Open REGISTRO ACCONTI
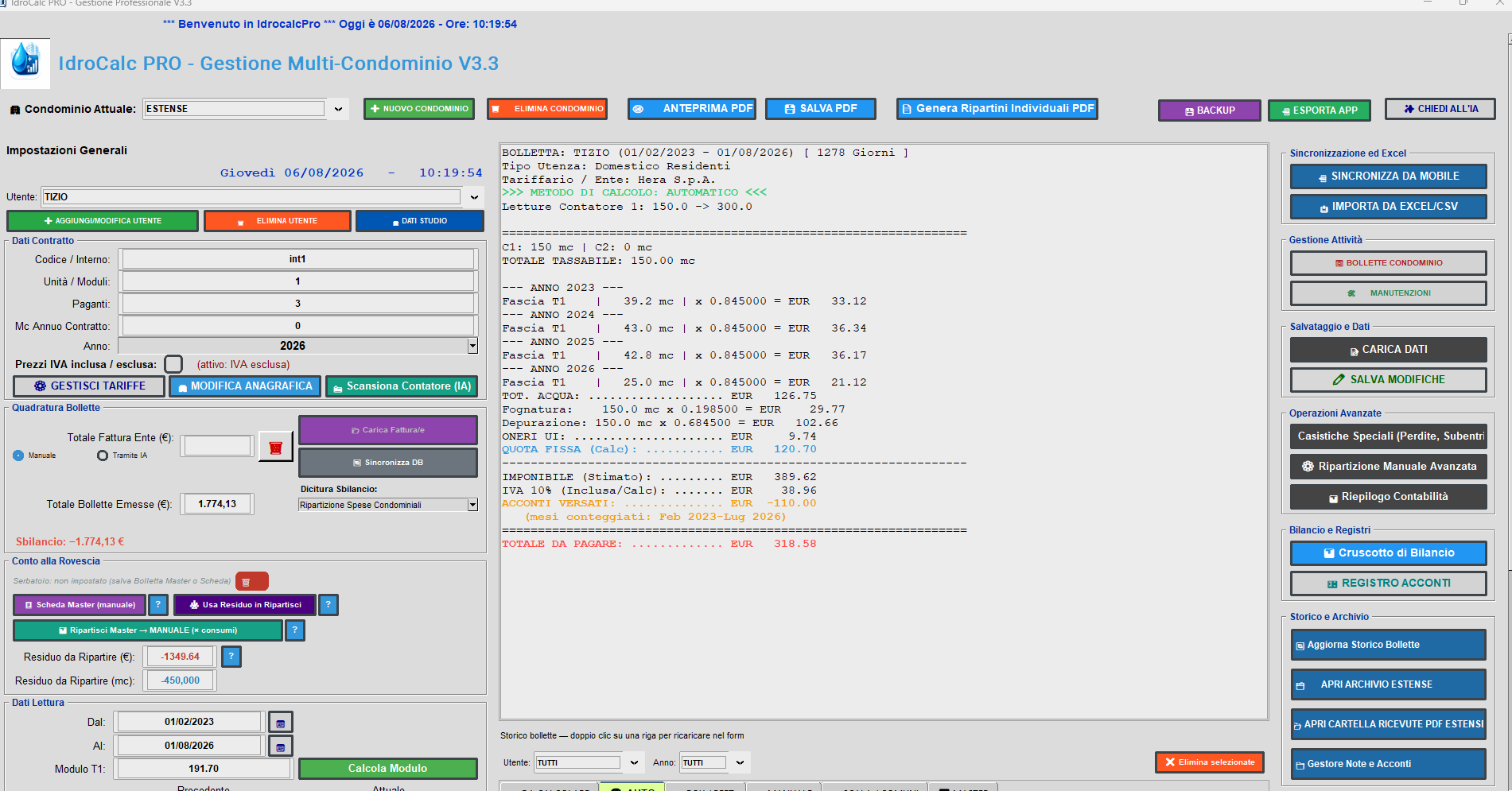This screenshot has width=1512, height=791. point(1388,584)
